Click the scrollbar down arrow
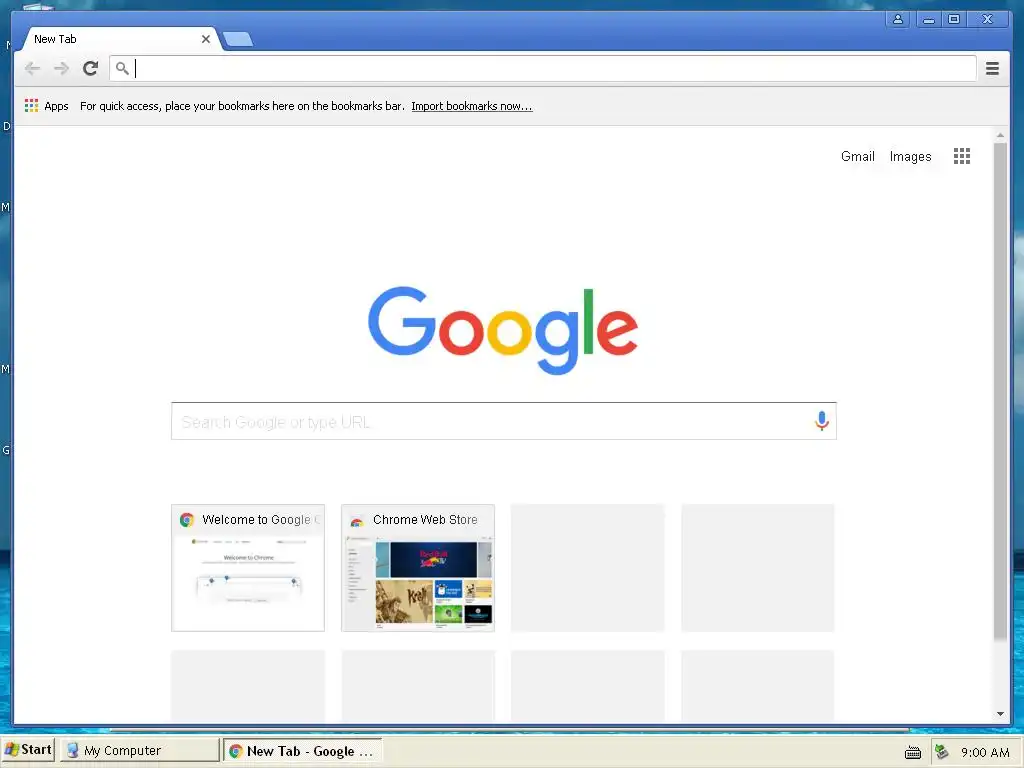This screenshot has height=768, width=1024. 1000,714
